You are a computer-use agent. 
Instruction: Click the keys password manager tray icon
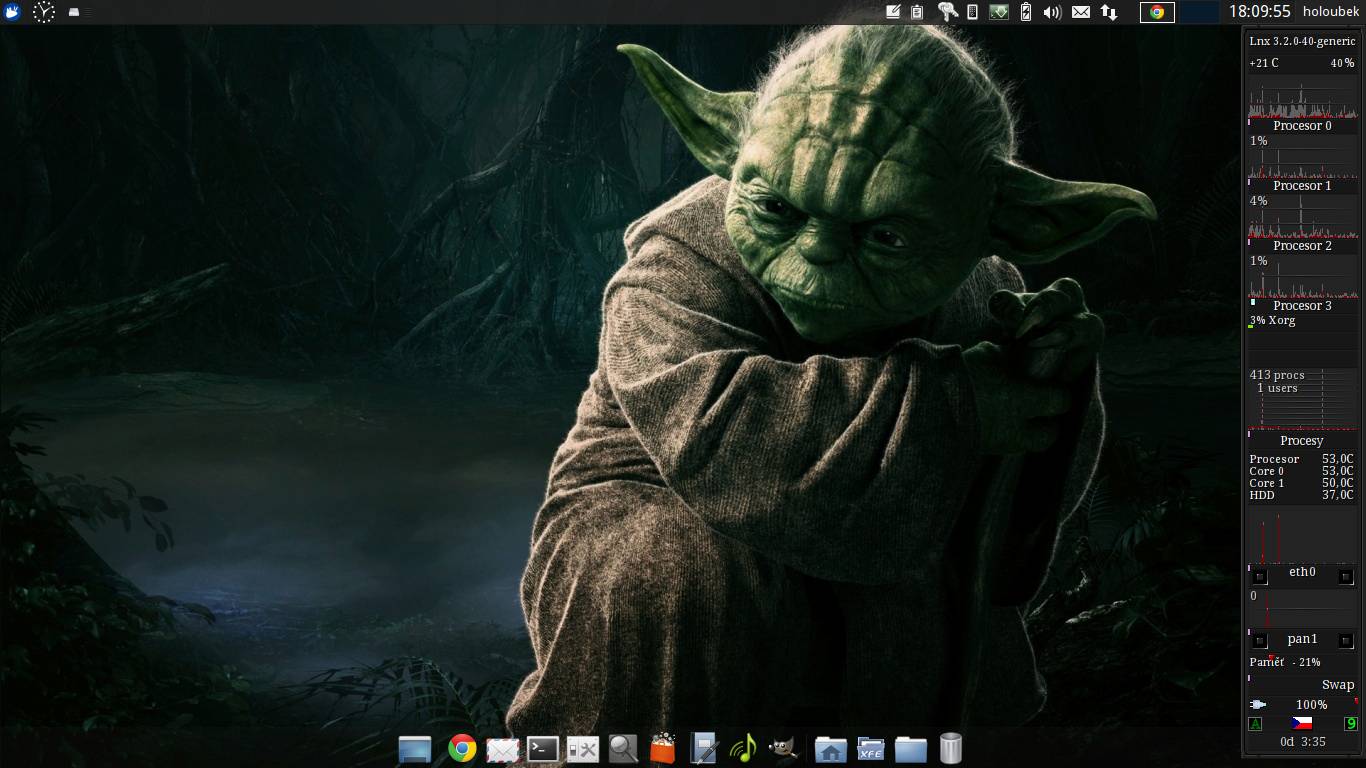pos(947,12)
